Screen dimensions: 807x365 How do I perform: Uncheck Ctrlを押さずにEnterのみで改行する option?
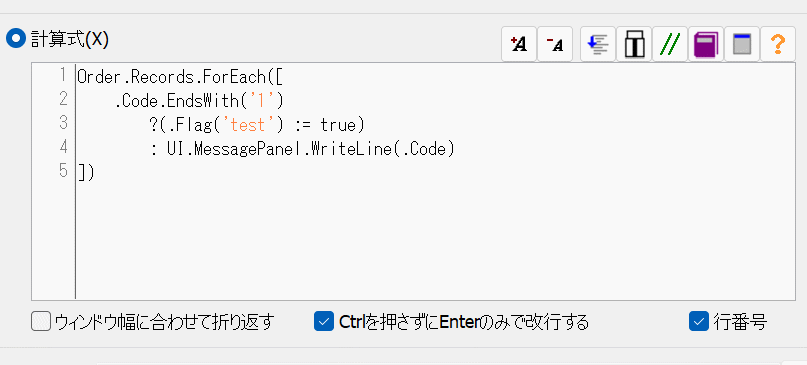pos(324,322)
